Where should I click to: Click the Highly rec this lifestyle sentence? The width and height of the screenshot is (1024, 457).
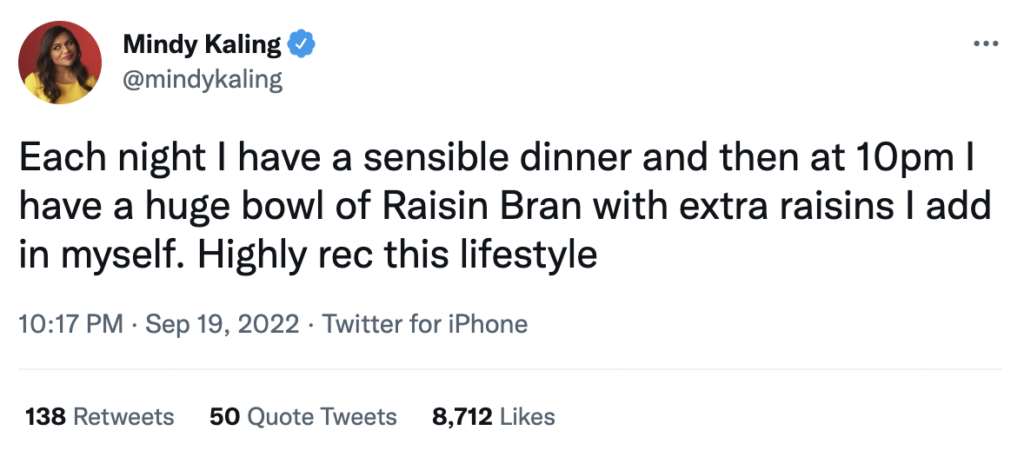(x=401, y=254)
